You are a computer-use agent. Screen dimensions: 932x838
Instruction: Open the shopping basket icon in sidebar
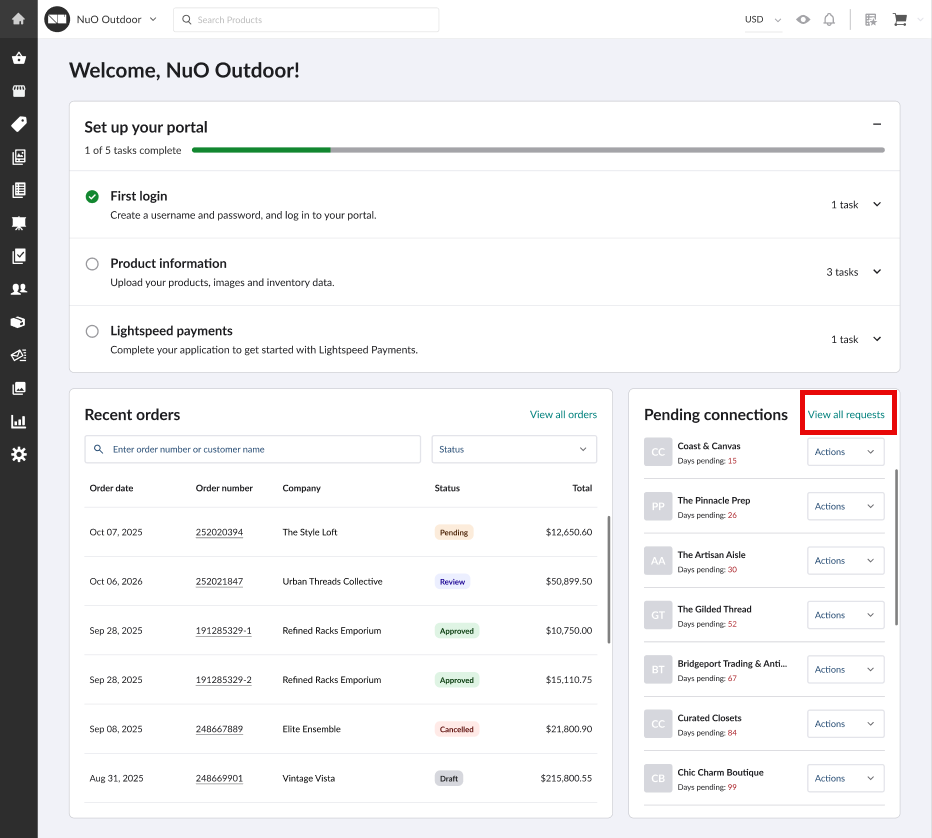pyautogui.click(x=18, y=58)
